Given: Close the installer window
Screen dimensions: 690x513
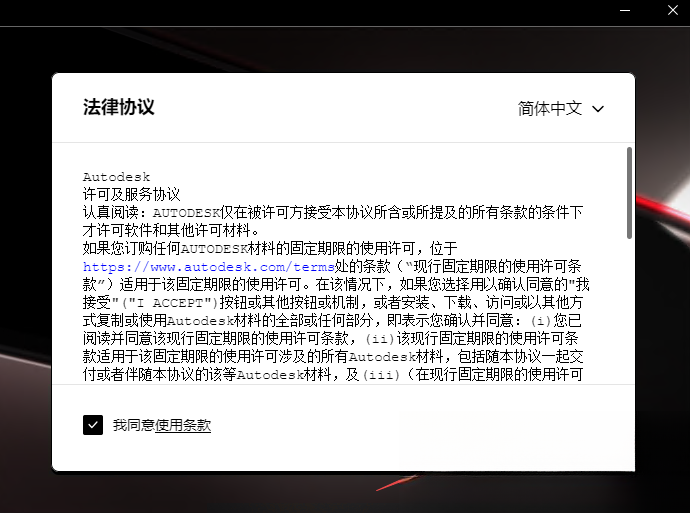Looking at the screenshot, I should 673,10.
